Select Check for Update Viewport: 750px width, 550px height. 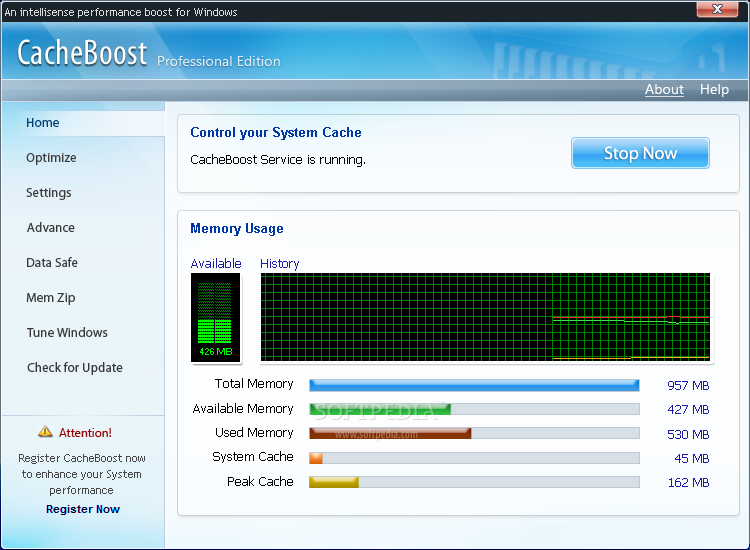click(x=75, y=367)
